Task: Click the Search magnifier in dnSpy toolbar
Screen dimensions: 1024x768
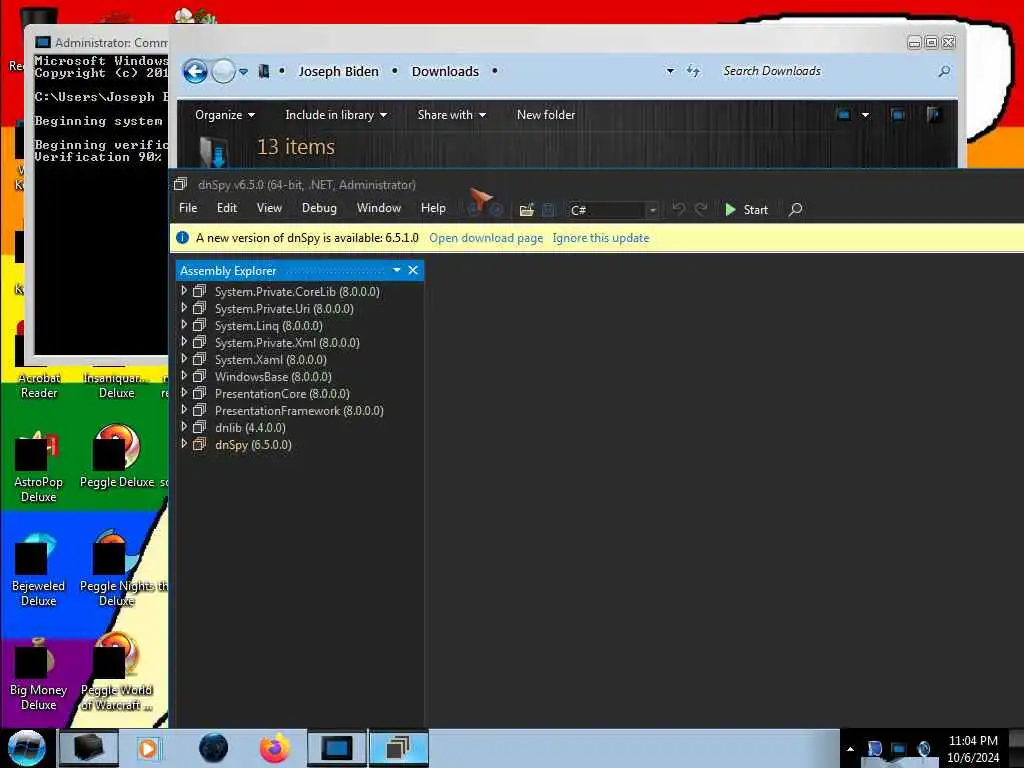Action: [x=795, y=210]
